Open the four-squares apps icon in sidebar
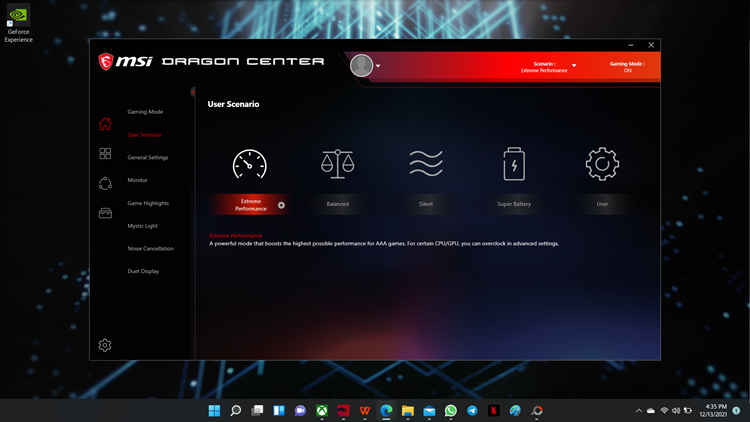The image size is (750, 422). (x=105, y=153)
